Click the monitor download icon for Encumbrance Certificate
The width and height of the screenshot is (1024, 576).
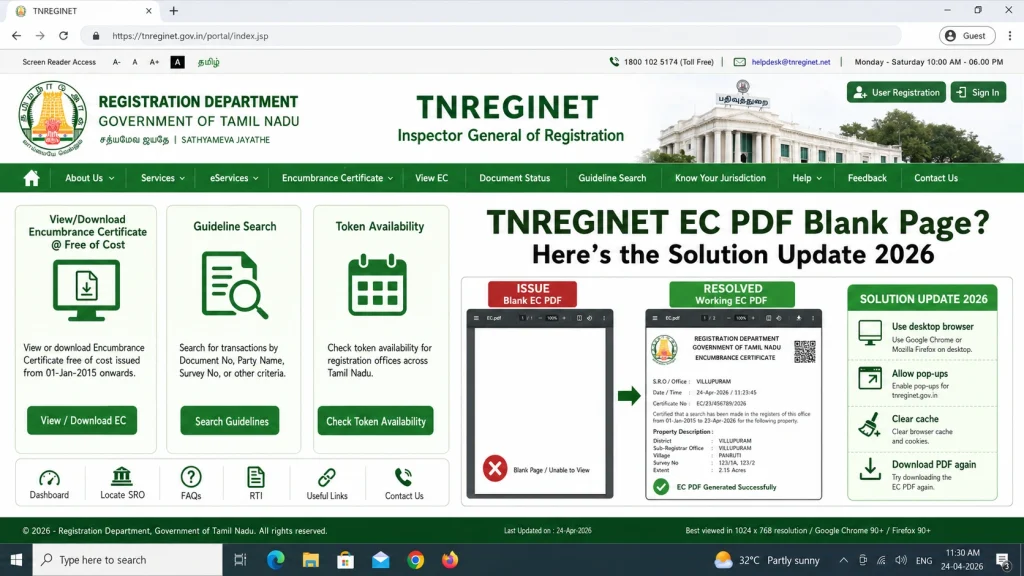point(86,290)
